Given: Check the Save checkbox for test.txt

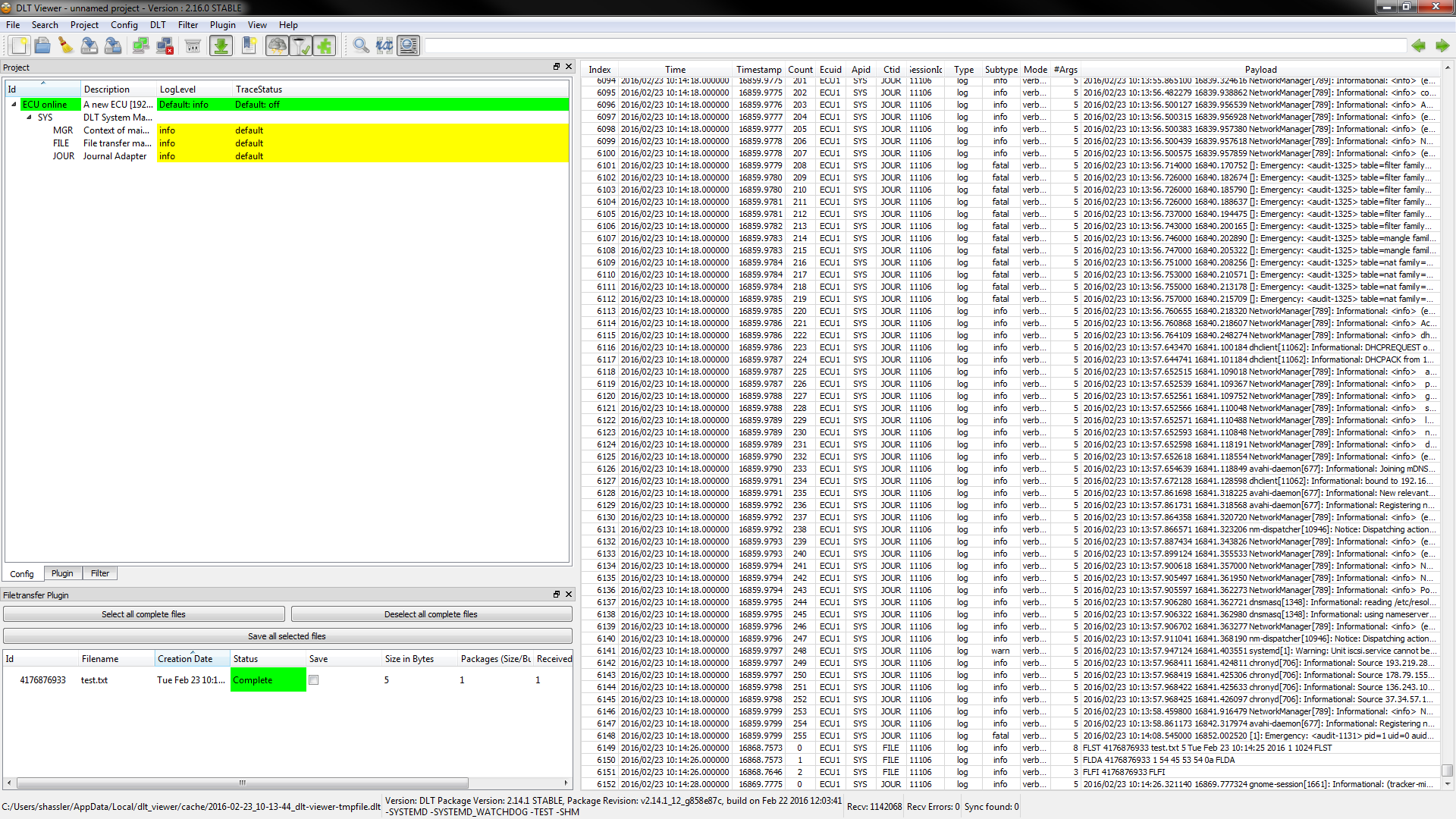Looking at the screenshot, I should (314, 680).
